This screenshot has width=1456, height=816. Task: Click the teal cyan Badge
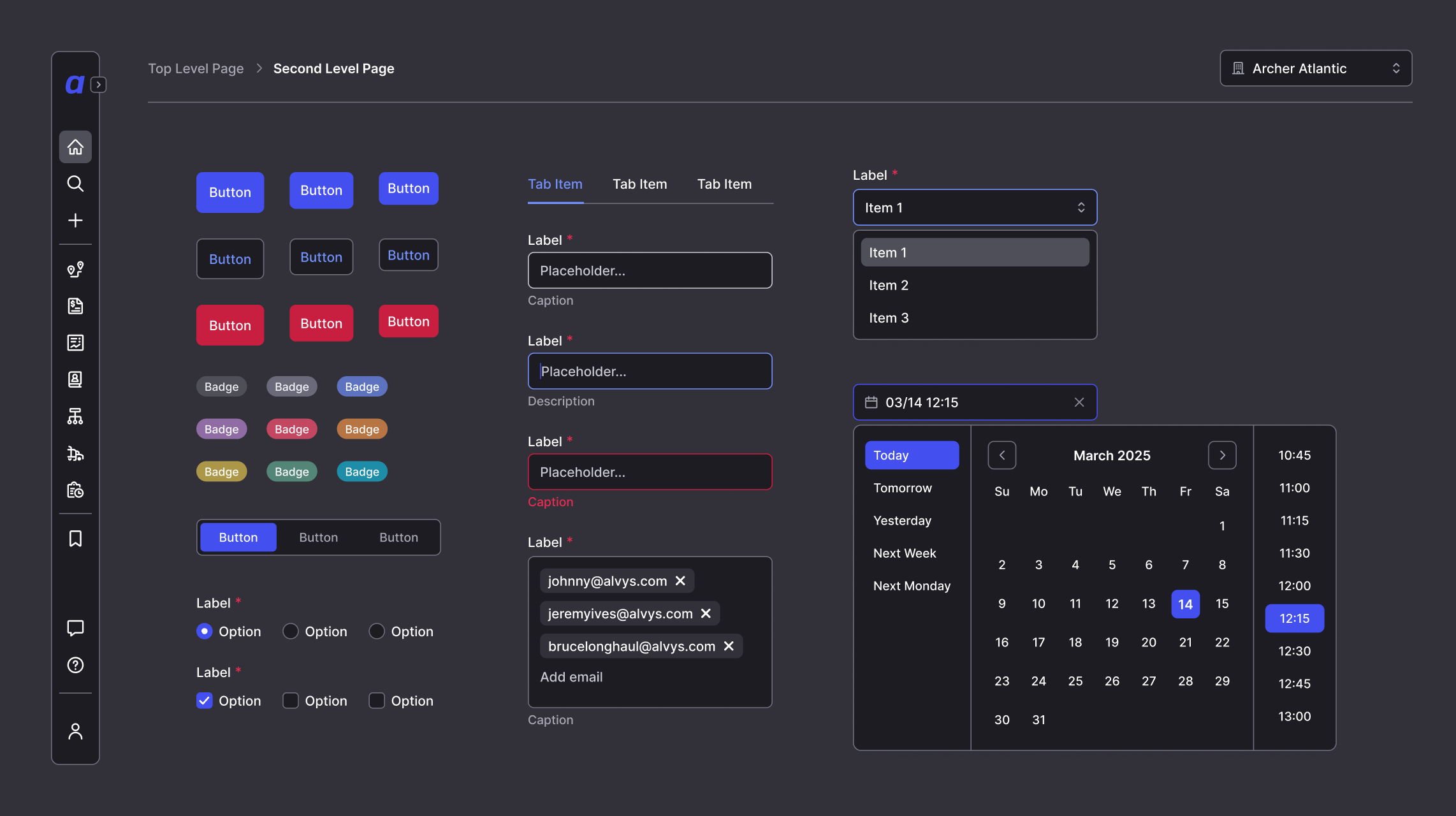(x=362, y=472)
